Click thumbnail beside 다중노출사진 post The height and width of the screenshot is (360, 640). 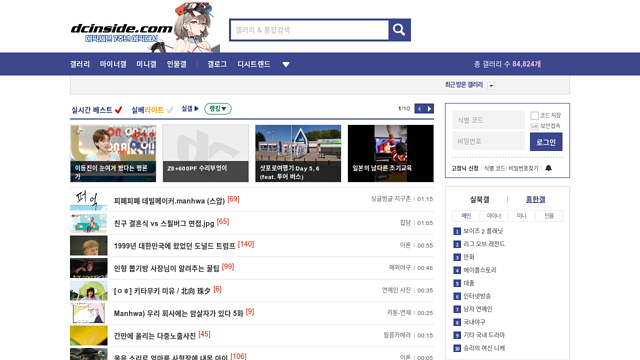click(x=89, y=336)
